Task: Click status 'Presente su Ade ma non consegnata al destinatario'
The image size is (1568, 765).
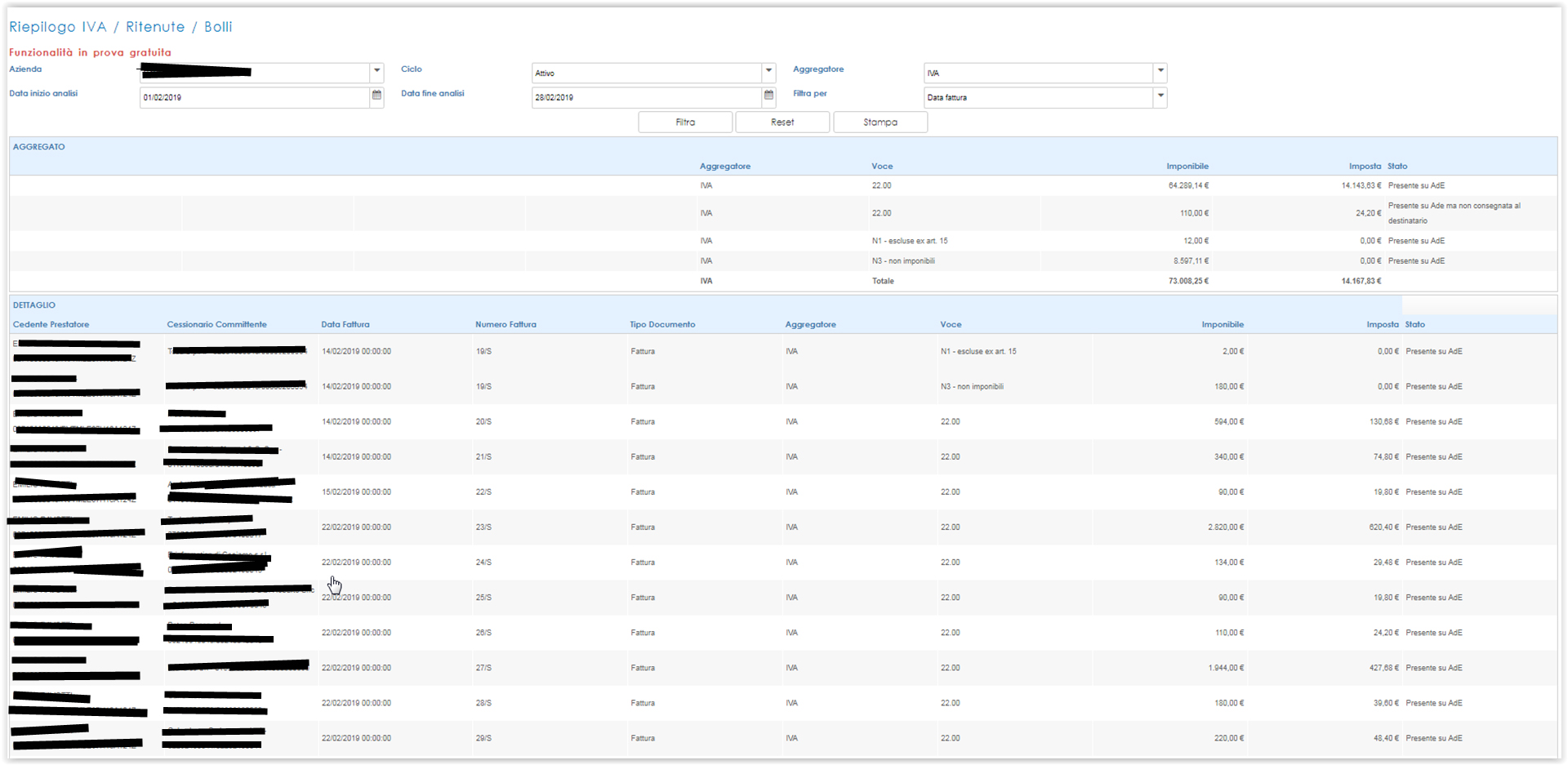Action: [x=1454, y=213]
